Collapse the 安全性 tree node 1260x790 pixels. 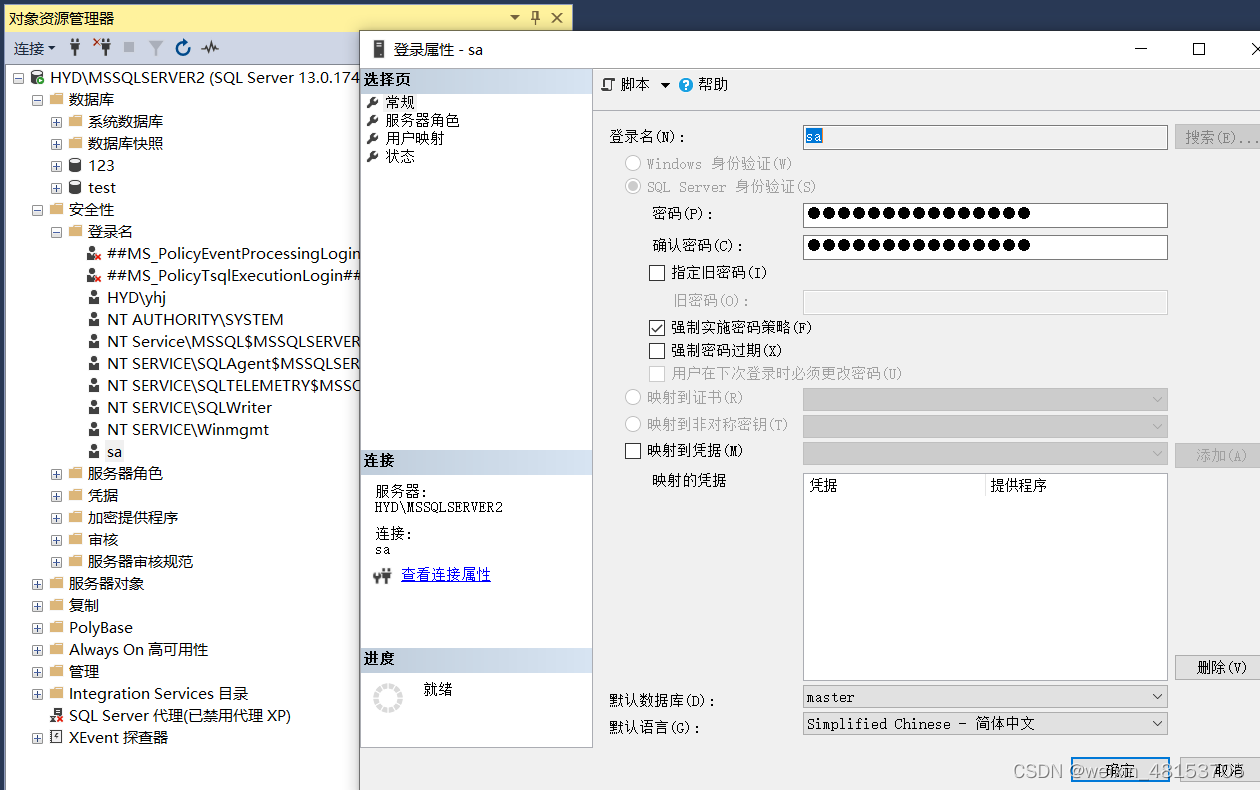point(37,208)
